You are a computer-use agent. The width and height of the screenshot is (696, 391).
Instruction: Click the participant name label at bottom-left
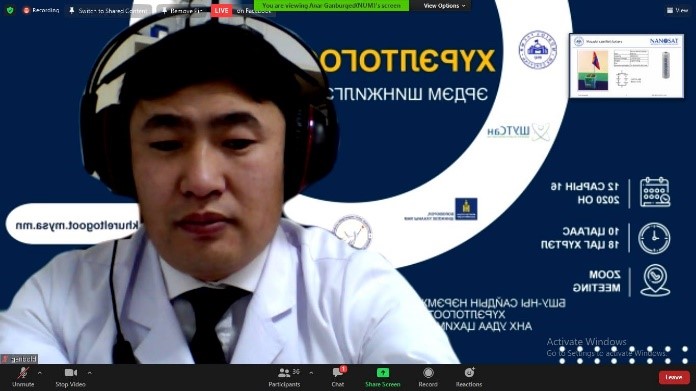[20, 359]
